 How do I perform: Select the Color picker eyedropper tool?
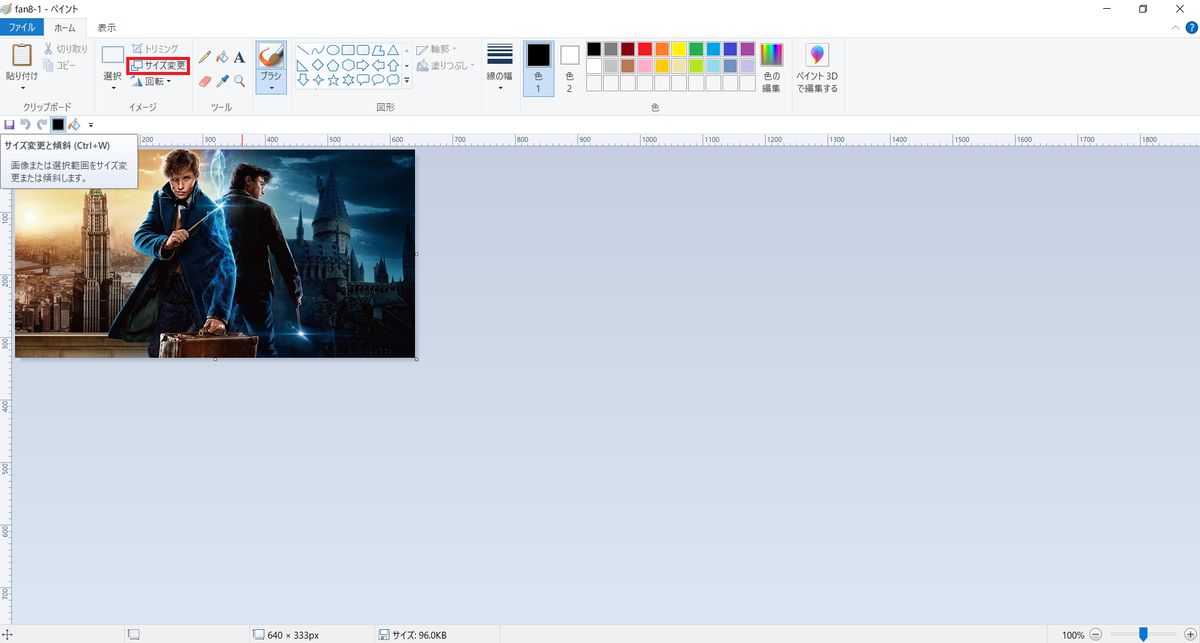point(223,81)
